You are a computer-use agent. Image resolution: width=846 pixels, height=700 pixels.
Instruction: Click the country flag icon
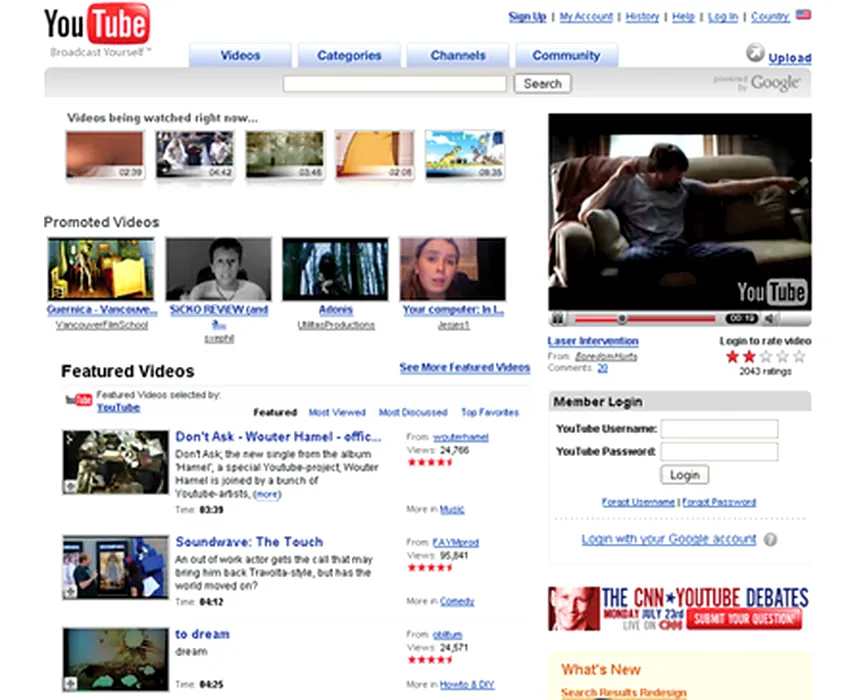(803, 15)
